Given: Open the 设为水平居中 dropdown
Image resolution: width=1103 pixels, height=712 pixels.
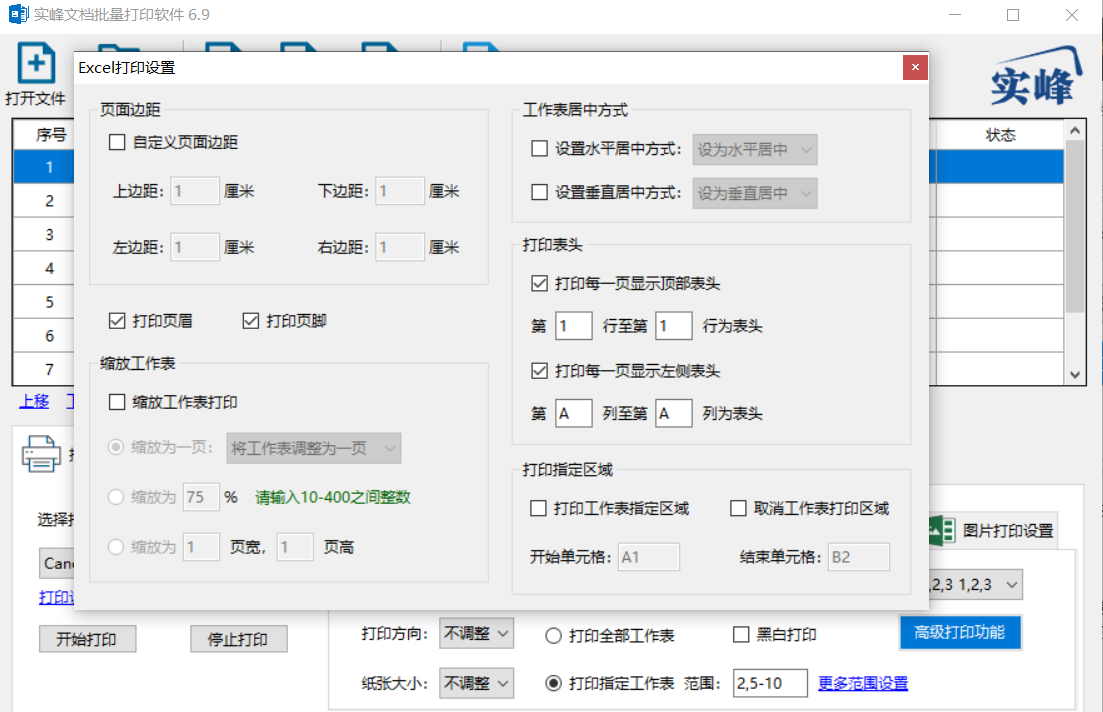Looking at the screenshot, I should (x=755, y=150).
